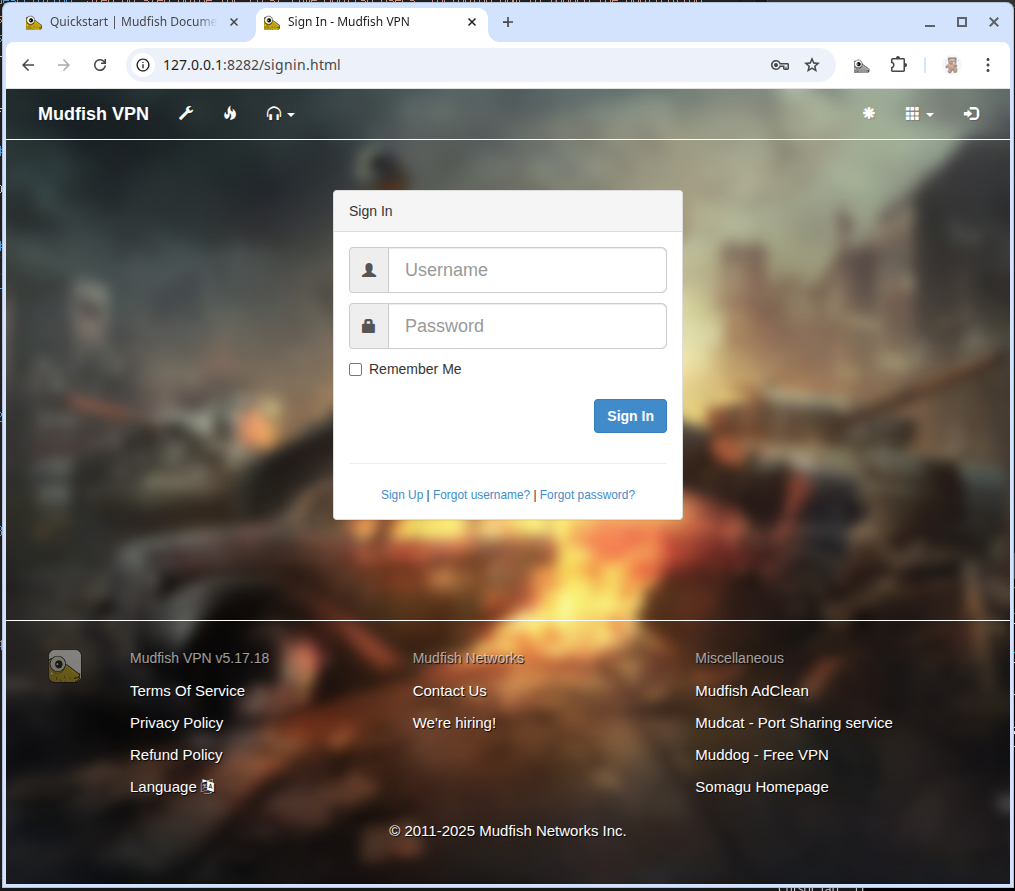View site information icon in address bar
This screenshot has width=1015, height=891.
[x=143, y=65]
